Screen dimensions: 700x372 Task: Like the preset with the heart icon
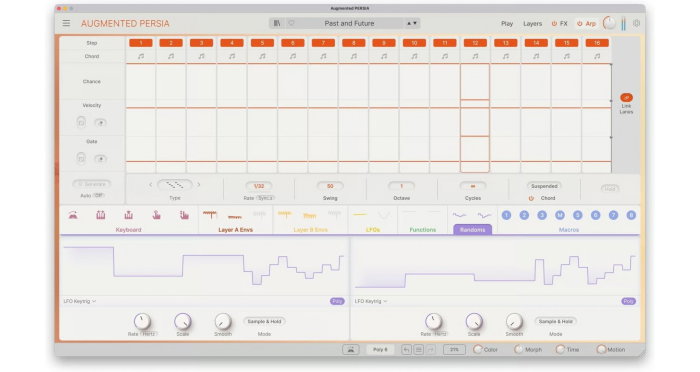[x=292, y=23]
